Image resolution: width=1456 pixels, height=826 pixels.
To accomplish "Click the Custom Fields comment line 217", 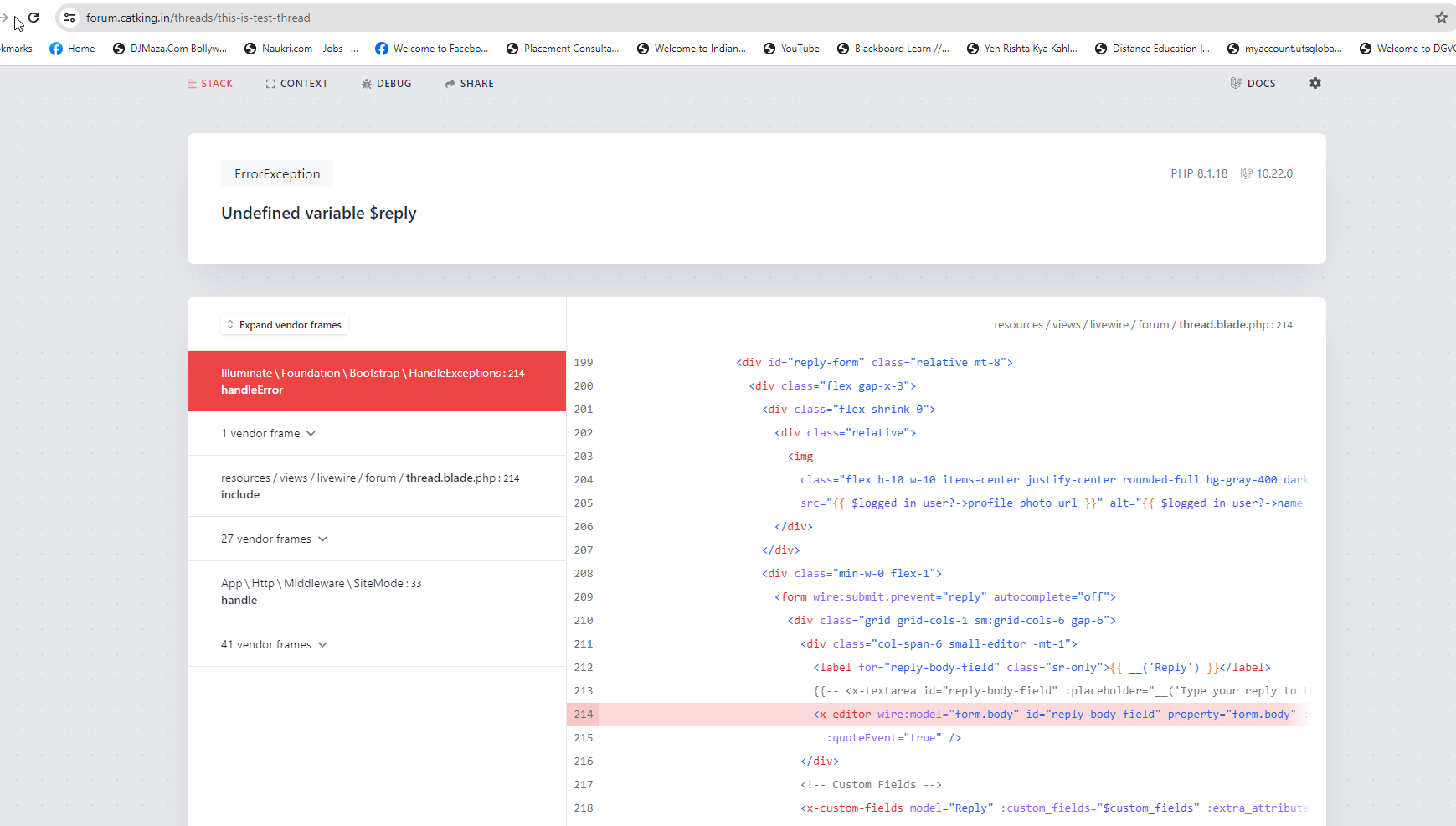I will point(871,785).
